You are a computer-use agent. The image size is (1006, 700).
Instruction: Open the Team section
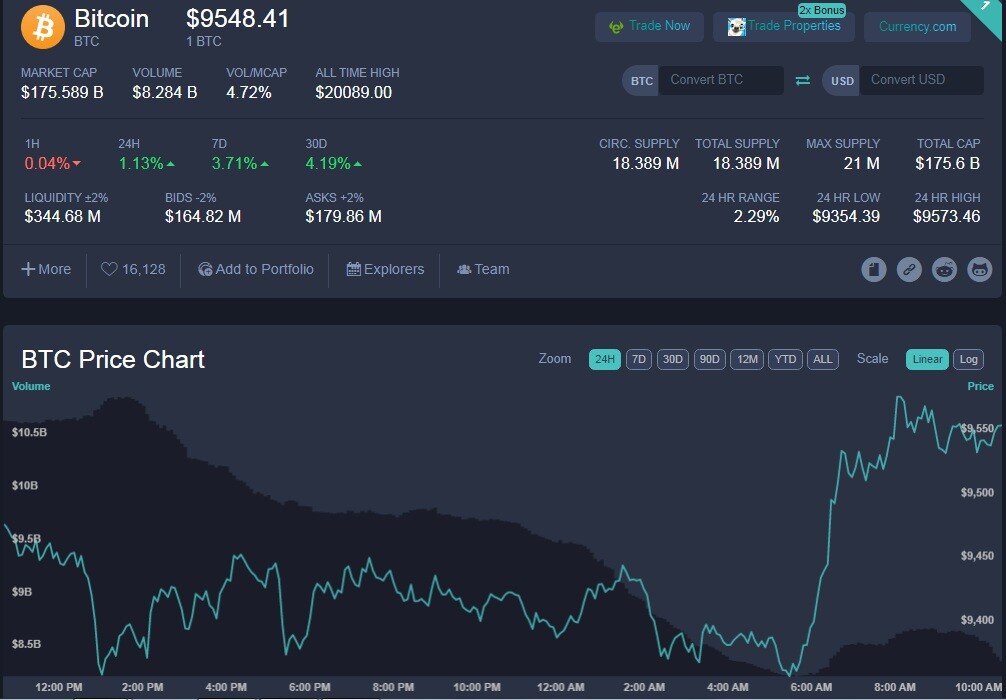pos(483,269)
